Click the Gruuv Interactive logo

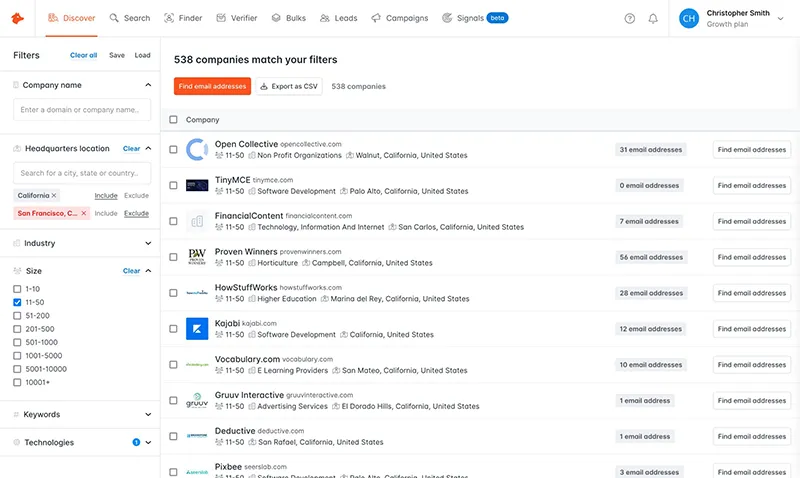click(197, 400)
